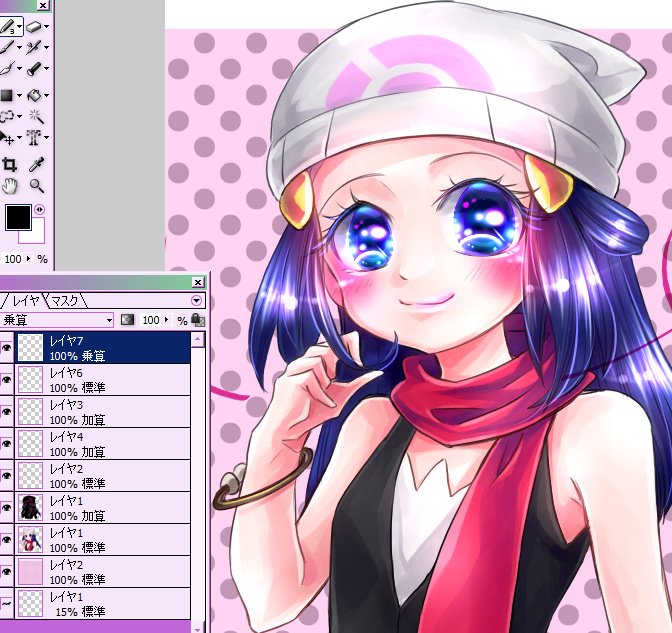Select the Paint Bucket tool

coord(33,95)
